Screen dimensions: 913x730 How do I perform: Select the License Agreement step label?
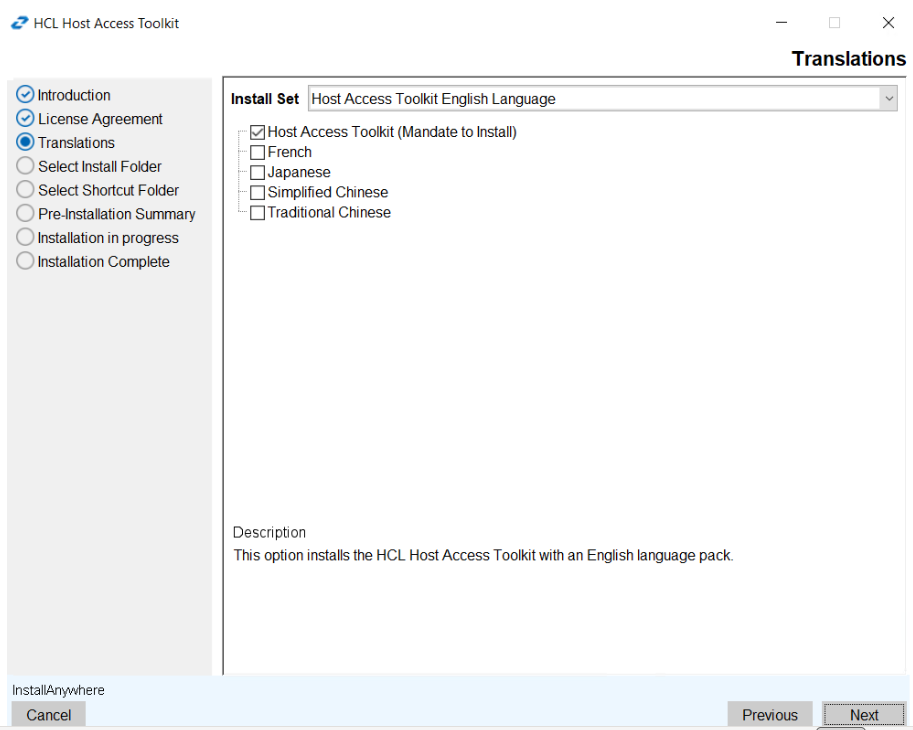click(100, 119)
